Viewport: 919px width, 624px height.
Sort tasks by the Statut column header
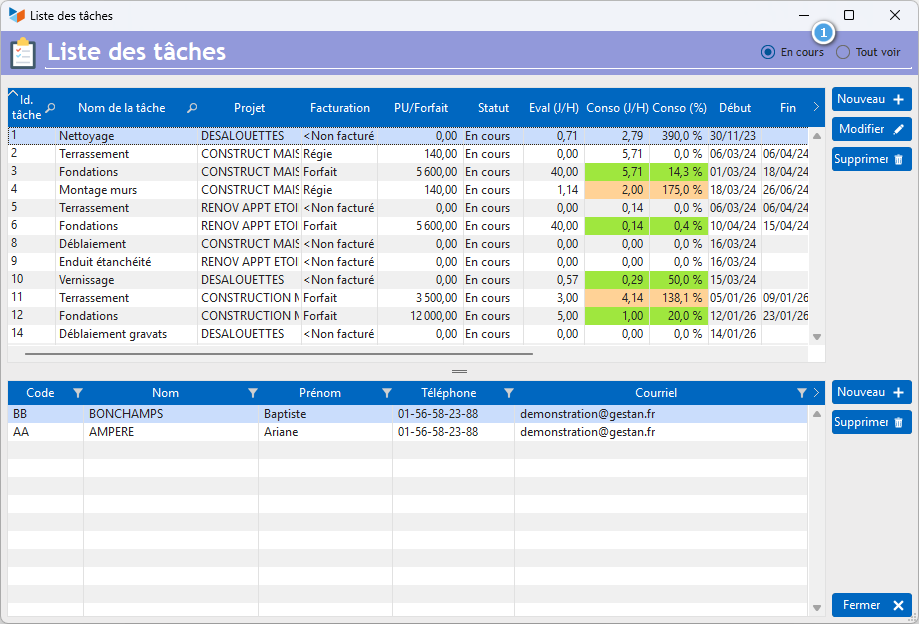pos(493,108)
